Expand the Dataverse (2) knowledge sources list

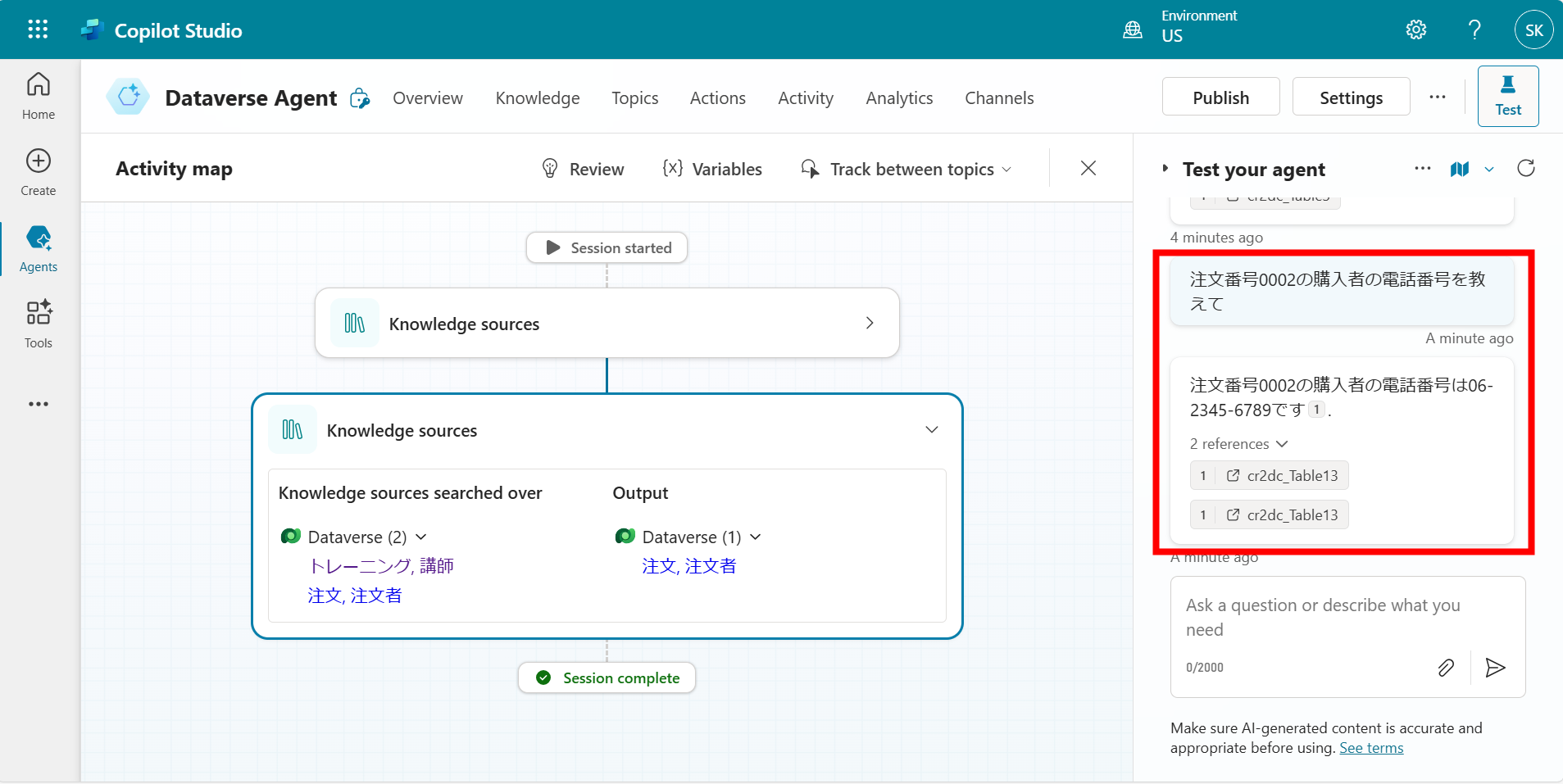420,537
